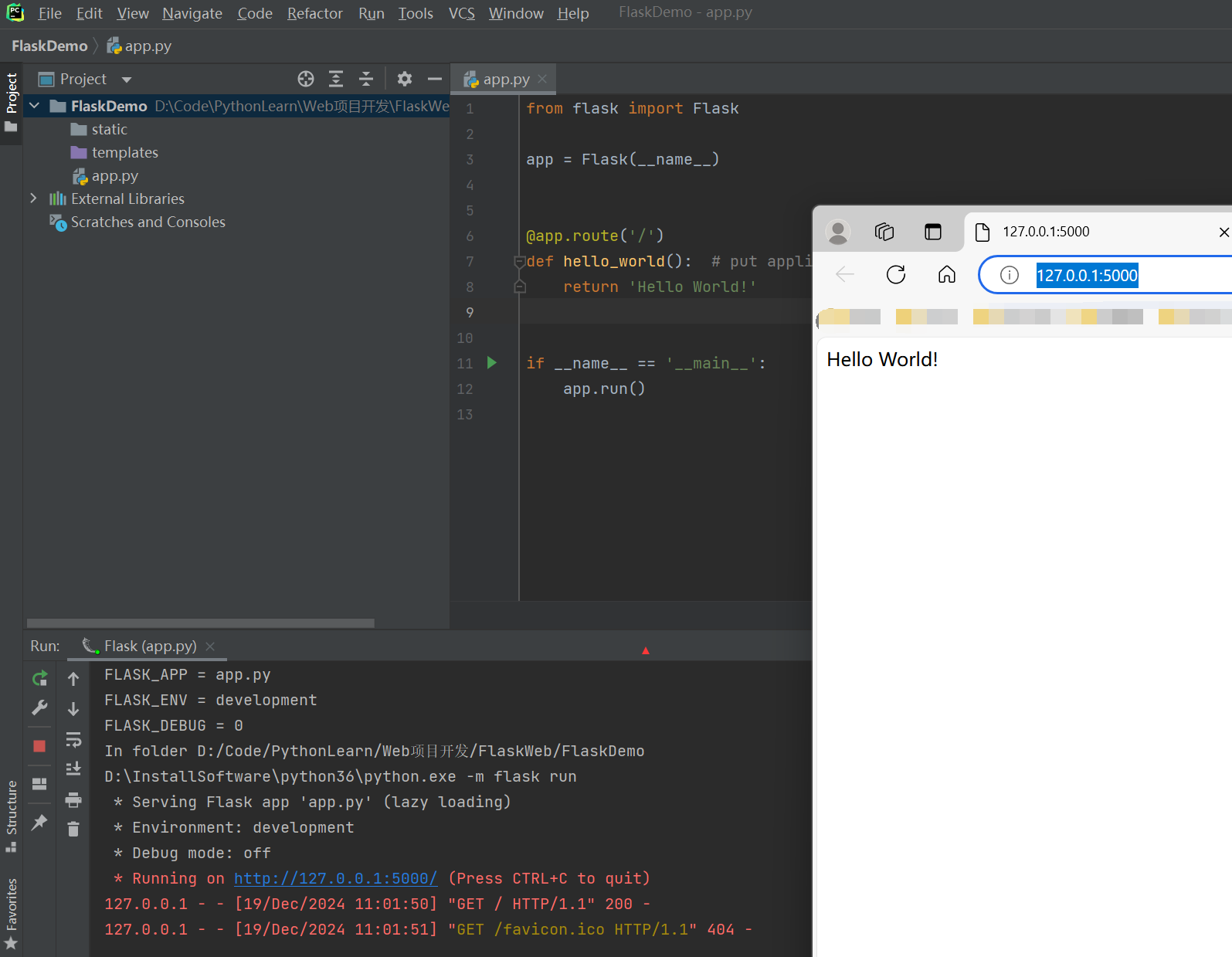
Task: Rerun the Flask app in Run panel
Action: (x=39, y=678)
